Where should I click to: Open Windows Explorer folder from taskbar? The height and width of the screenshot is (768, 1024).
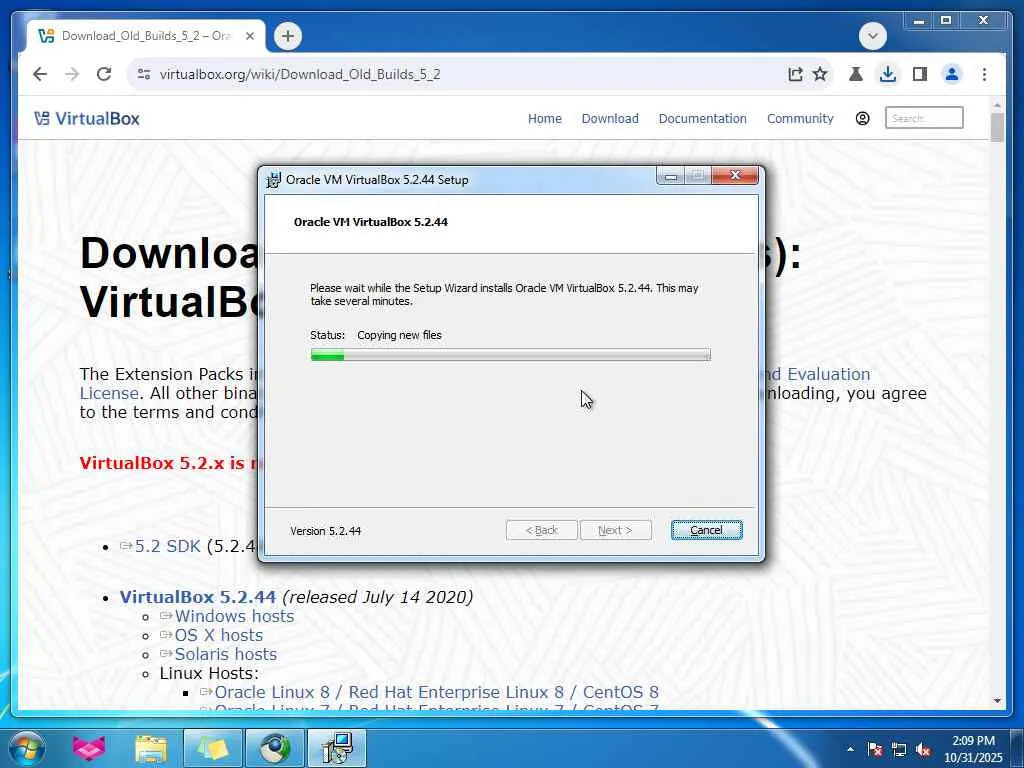click(x=151, y=748)
